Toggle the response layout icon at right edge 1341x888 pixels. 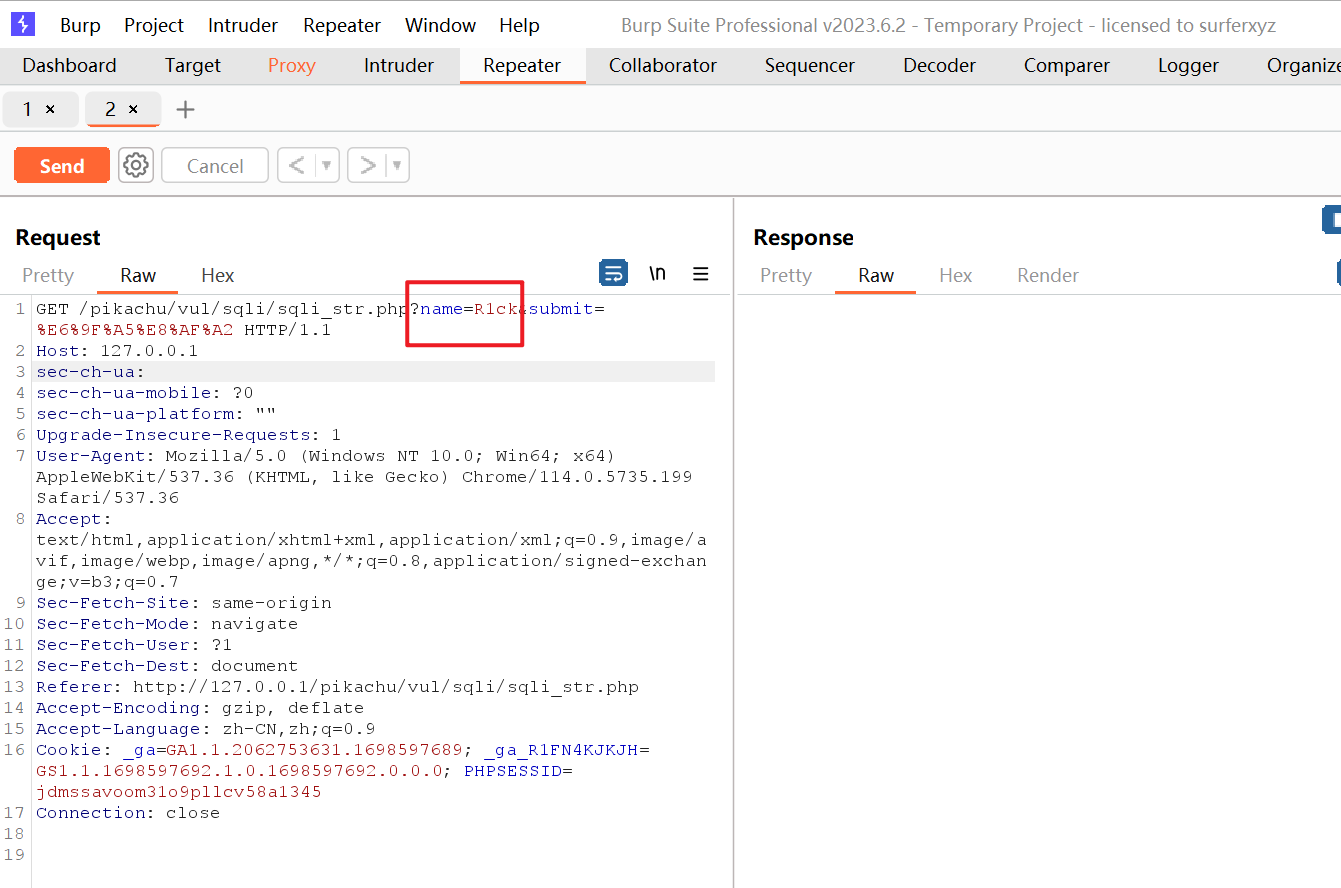(x=1331, y=220)
